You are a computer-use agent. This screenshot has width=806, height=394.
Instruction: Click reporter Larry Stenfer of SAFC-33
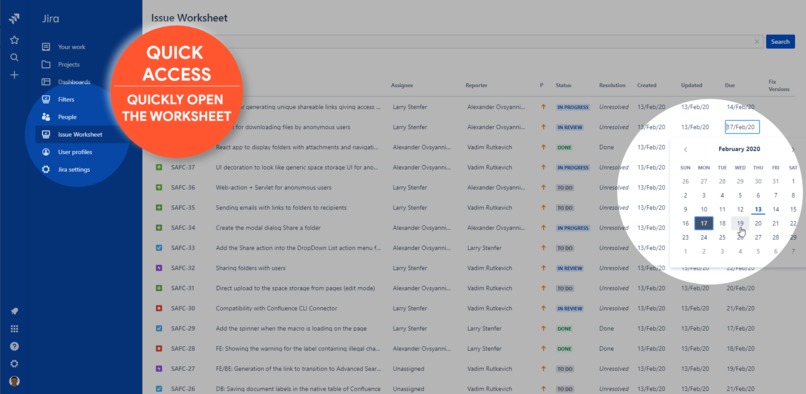pyautogui.click(x=484, y=248)
